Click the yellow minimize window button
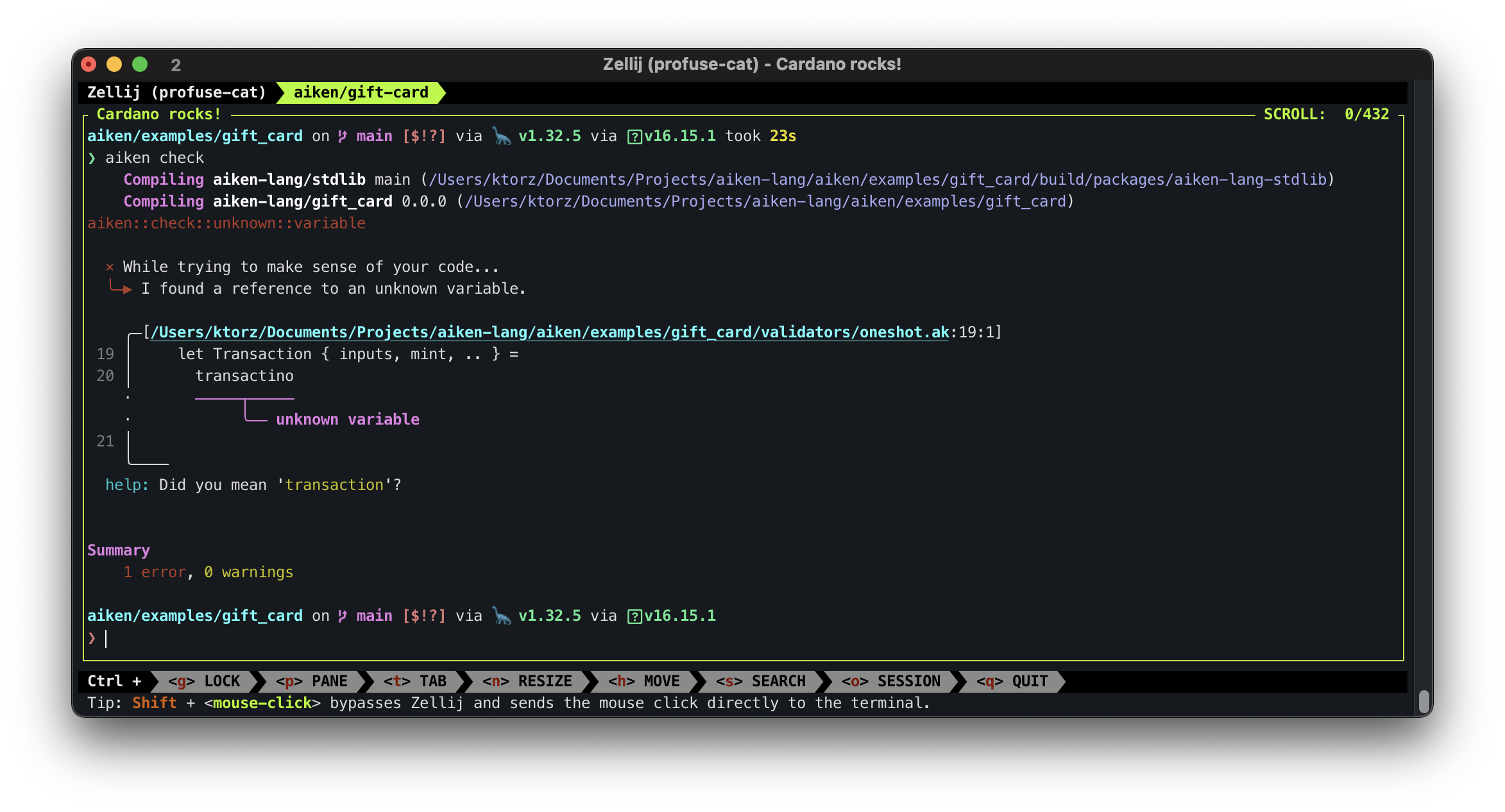Viewport: 1505px width, 812px height. (114, 64)
